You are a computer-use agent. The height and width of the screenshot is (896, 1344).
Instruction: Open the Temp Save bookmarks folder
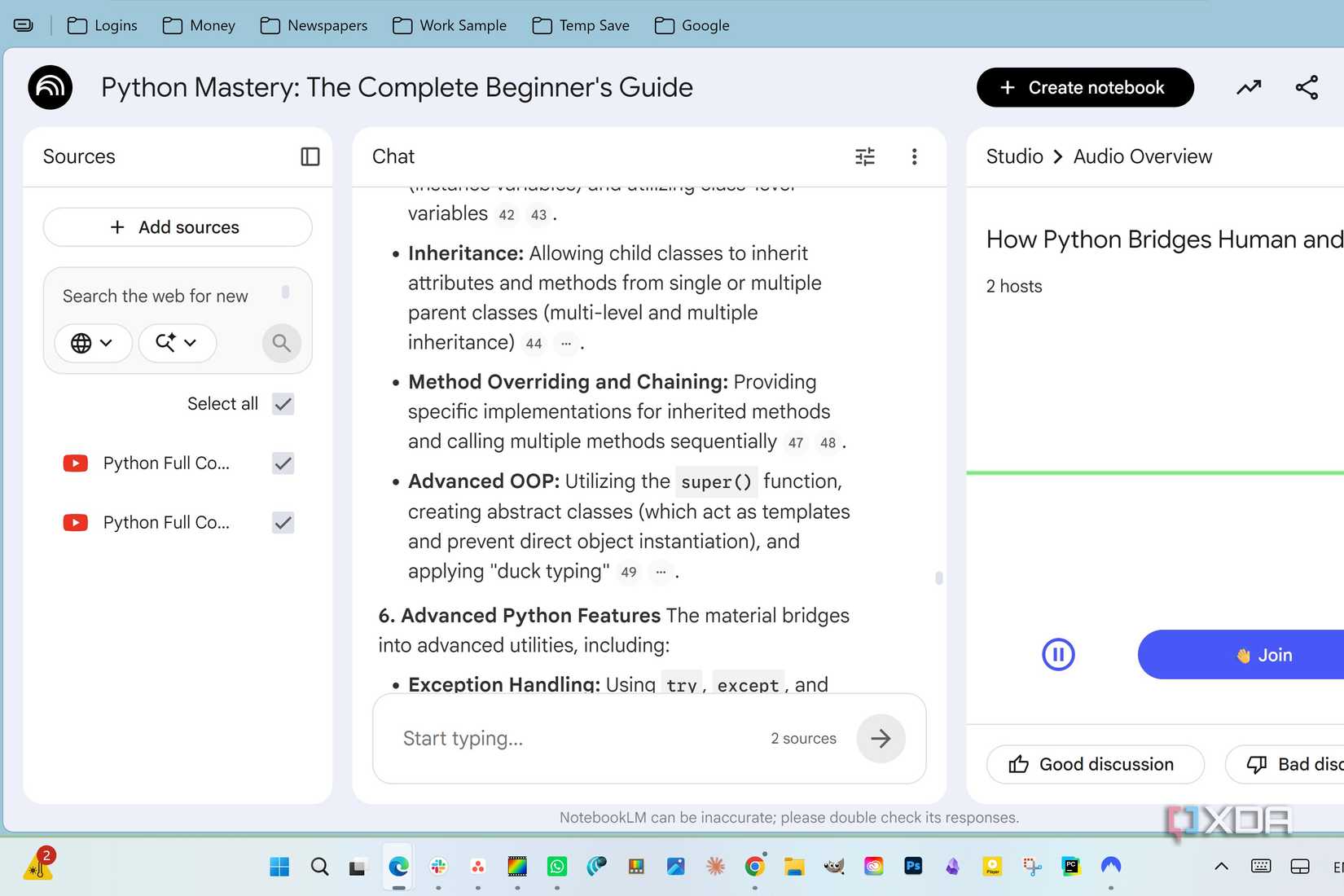pyautogui.click(x=581, y=25)
